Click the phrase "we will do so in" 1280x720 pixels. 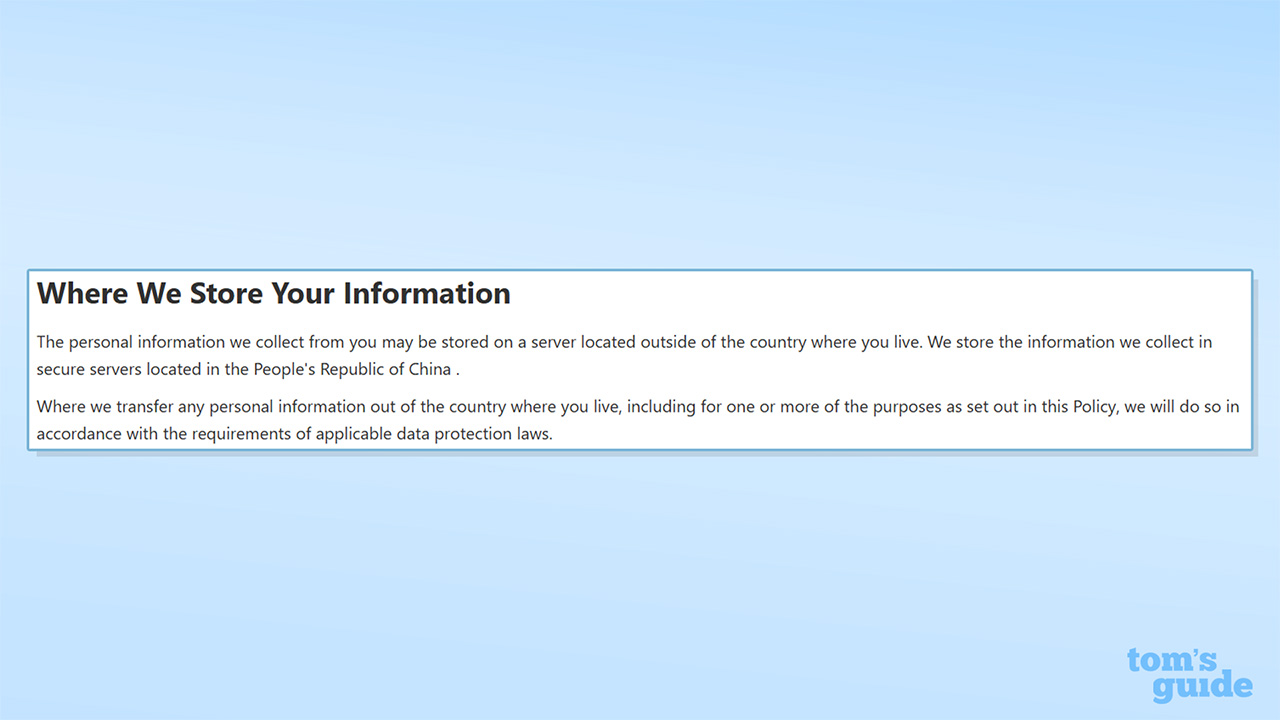point(1180,407)
